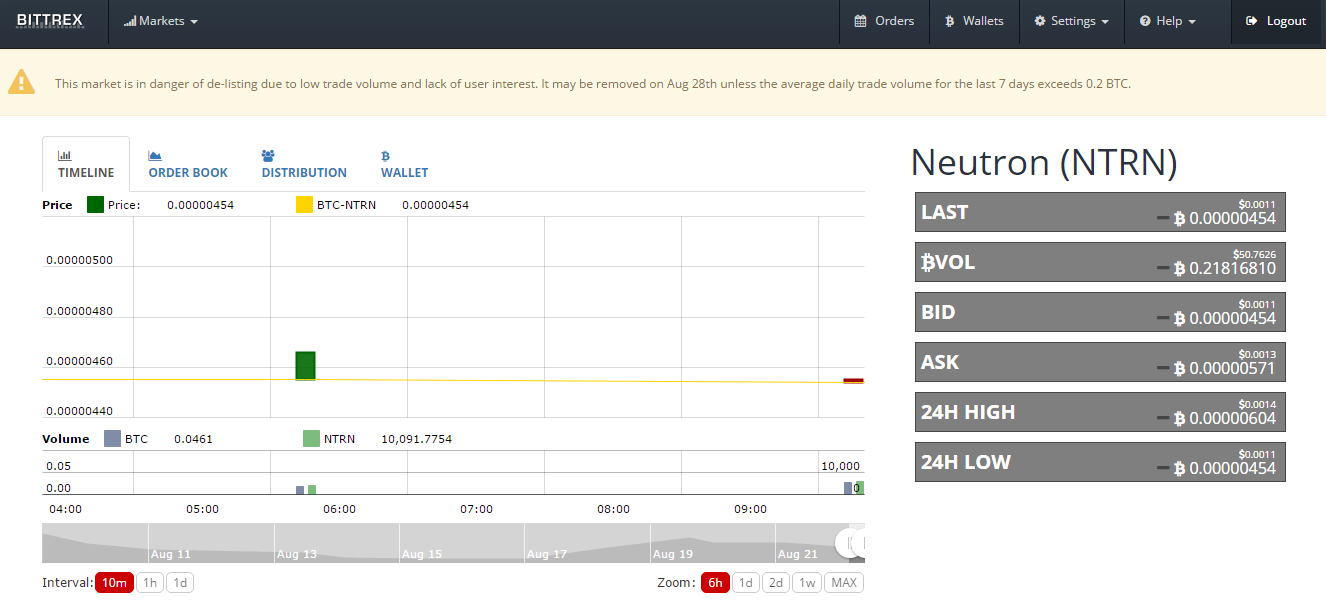The image size is (1326, 604).
Task: Click the price axis label "0.00000460"
Action: (x=79, y=361)
